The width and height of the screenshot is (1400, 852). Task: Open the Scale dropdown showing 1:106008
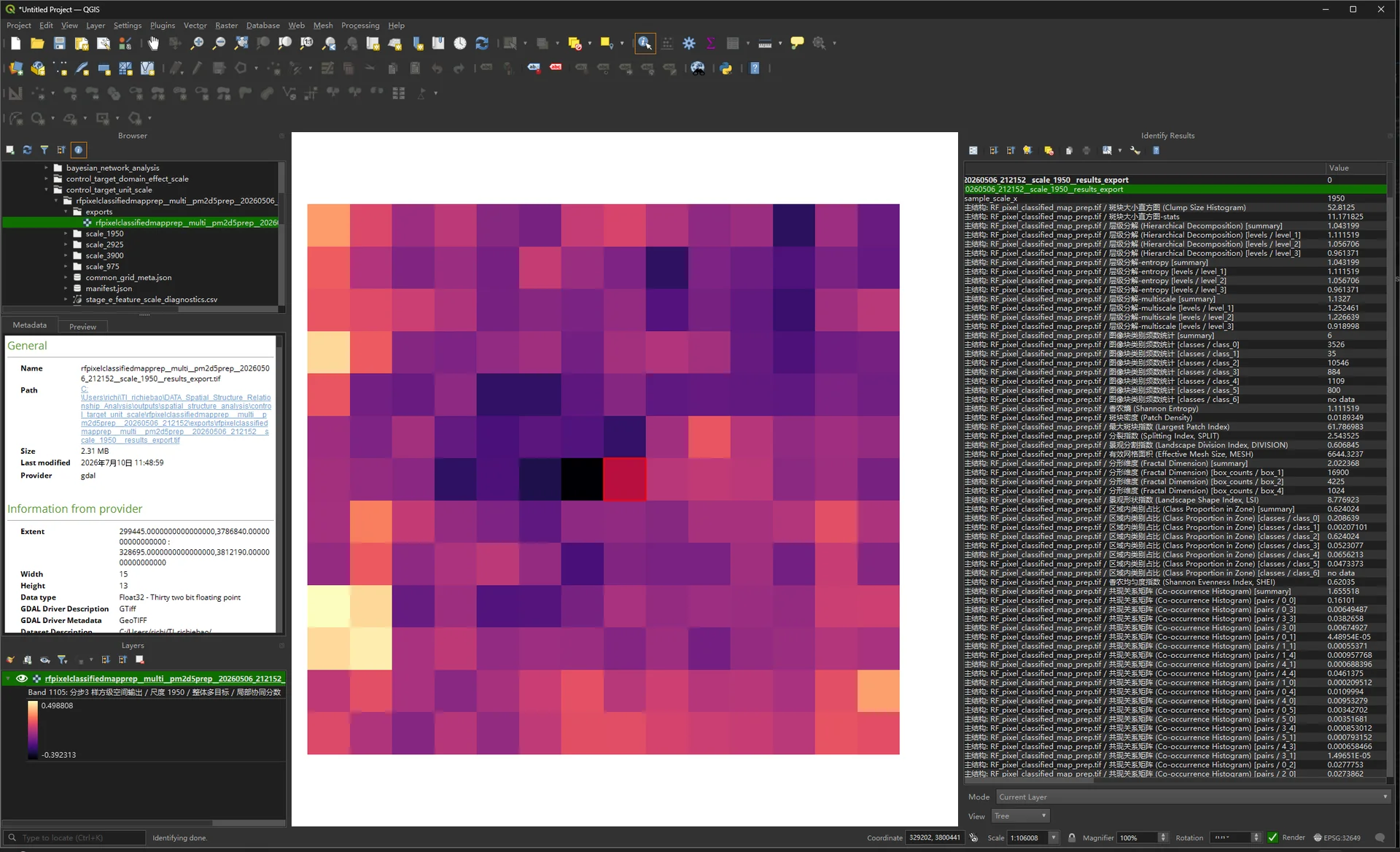tap(1053, 837)
